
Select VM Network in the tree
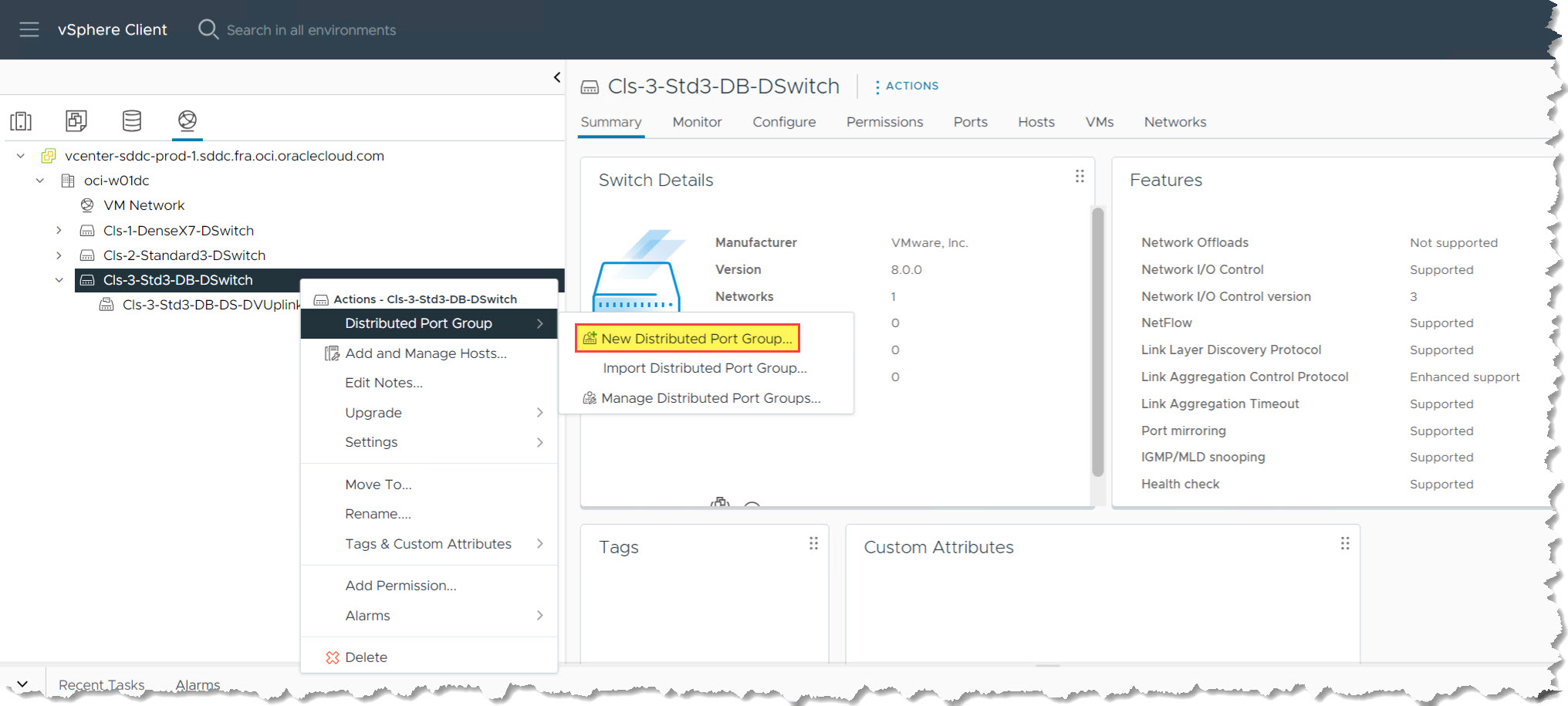[x=144, y=205]
